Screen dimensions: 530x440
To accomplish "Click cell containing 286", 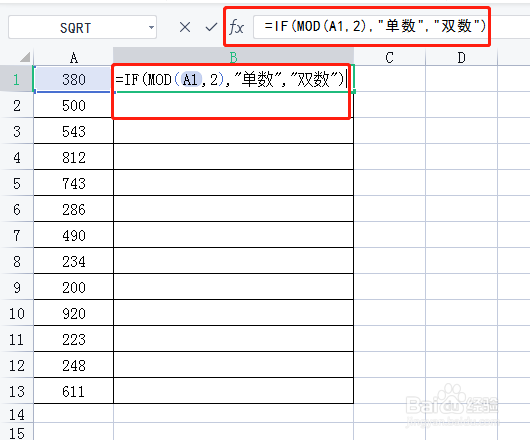I will 73,209.
